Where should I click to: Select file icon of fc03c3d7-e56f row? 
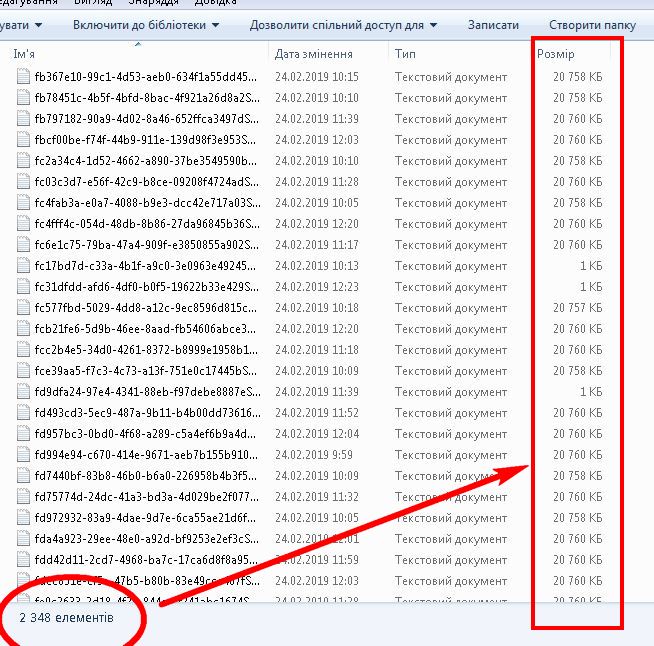click(x=23, y=182)
